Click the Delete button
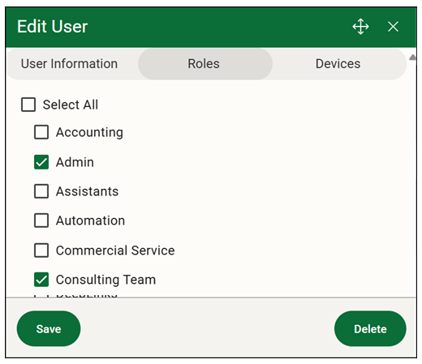The image size is (422, 364). 370,329
